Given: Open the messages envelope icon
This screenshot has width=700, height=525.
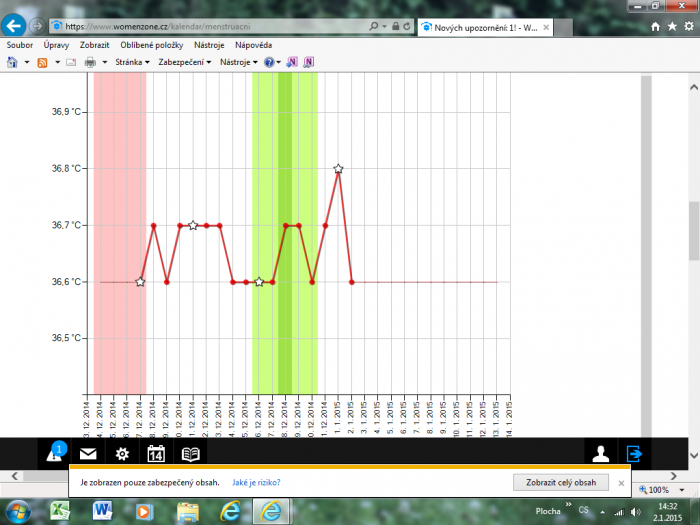Looking at the screenshot, I should [88, 454].
